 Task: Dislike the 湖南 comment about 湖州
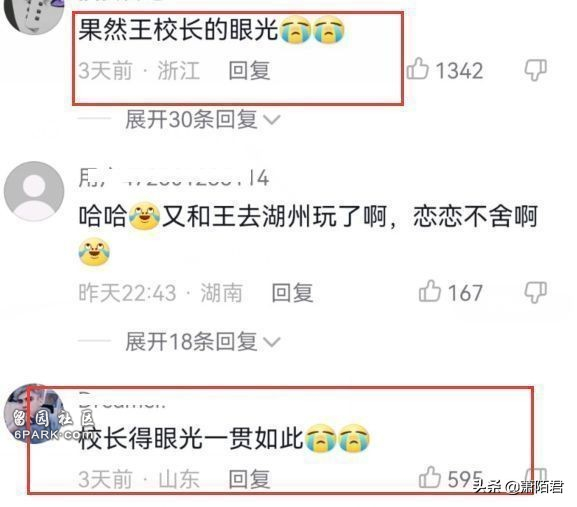(535, 292)
